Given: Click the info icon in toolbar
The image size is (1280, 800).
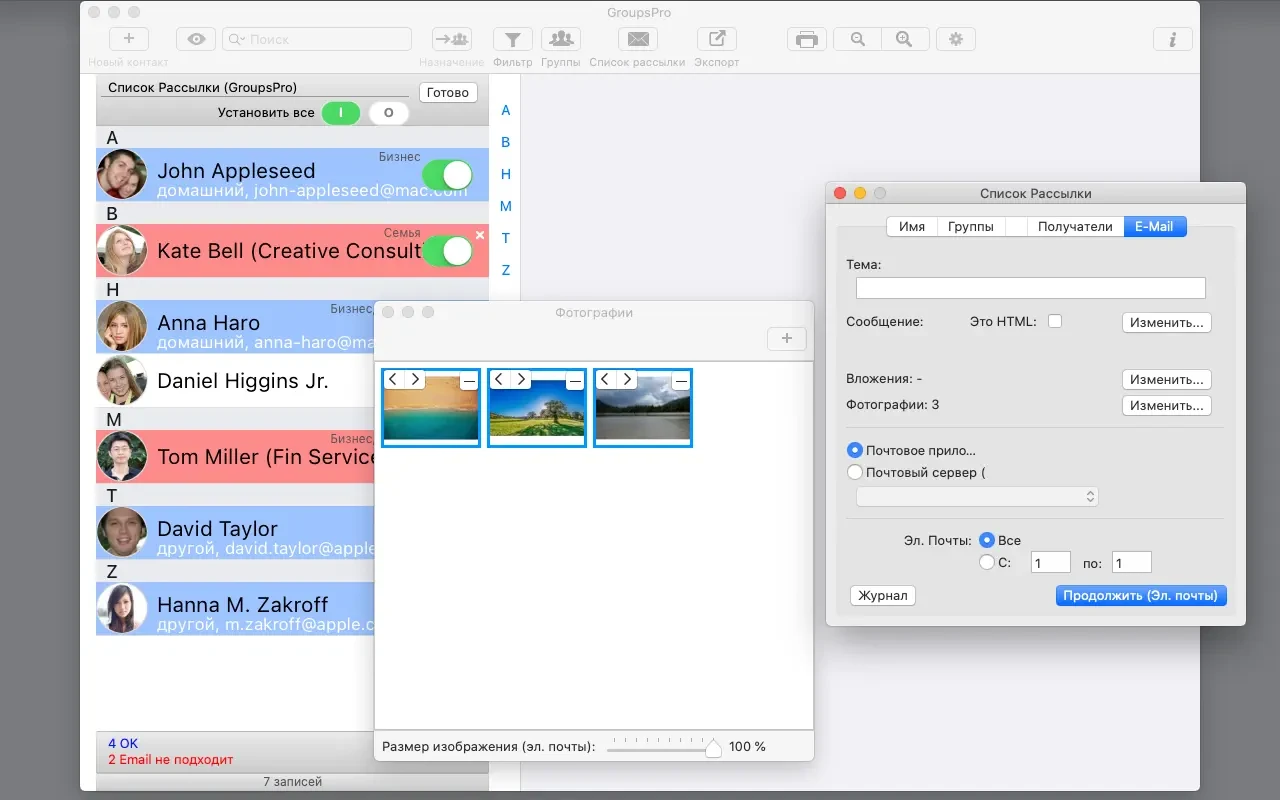Looking at the screenshot, I should pyautogui.click(x=1172, y=39).
